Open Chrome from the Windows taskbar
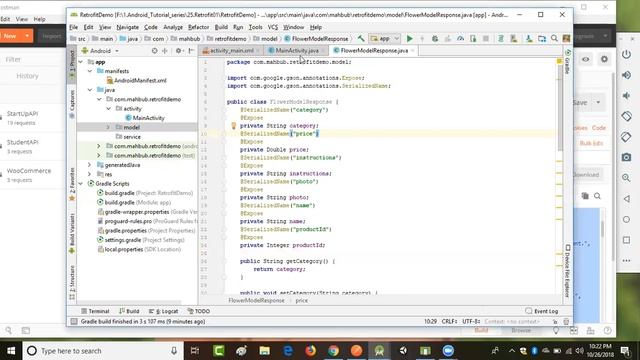Screen dimensions: 640x360 pos(333,351)
